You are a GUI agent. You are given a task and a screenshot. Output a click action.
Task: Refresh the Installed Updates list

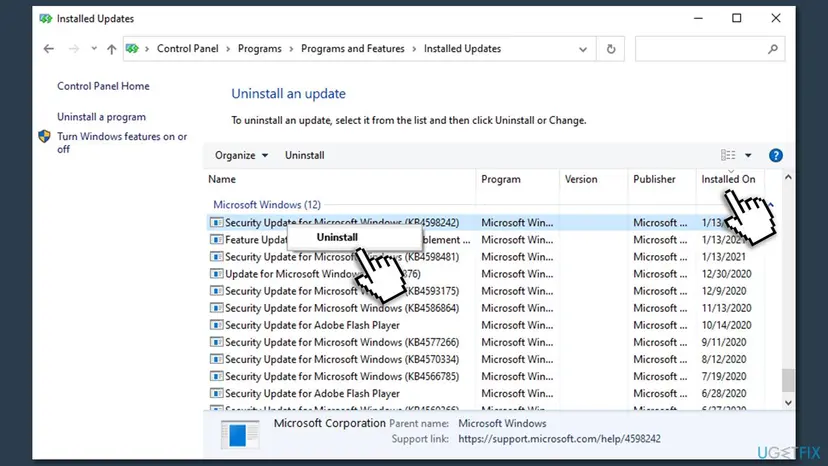click(x=611, y=49)
